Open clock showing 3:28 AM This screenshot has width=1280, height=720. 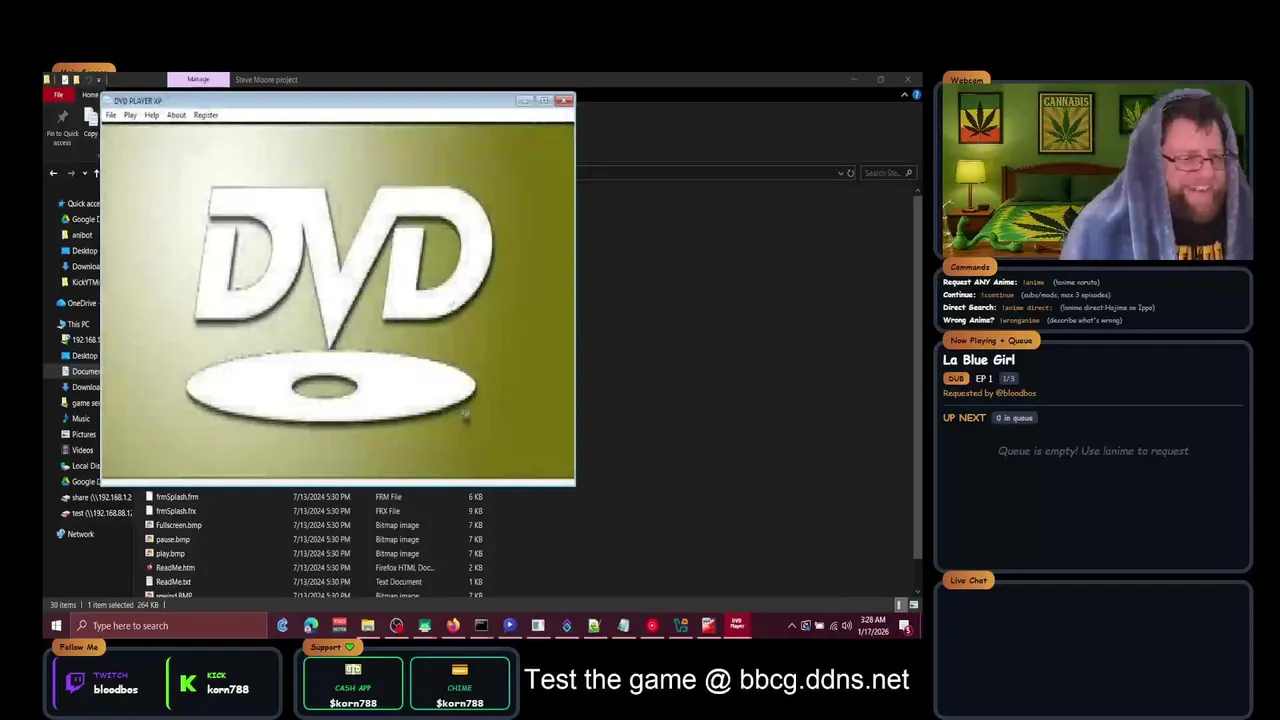(874, 626)
